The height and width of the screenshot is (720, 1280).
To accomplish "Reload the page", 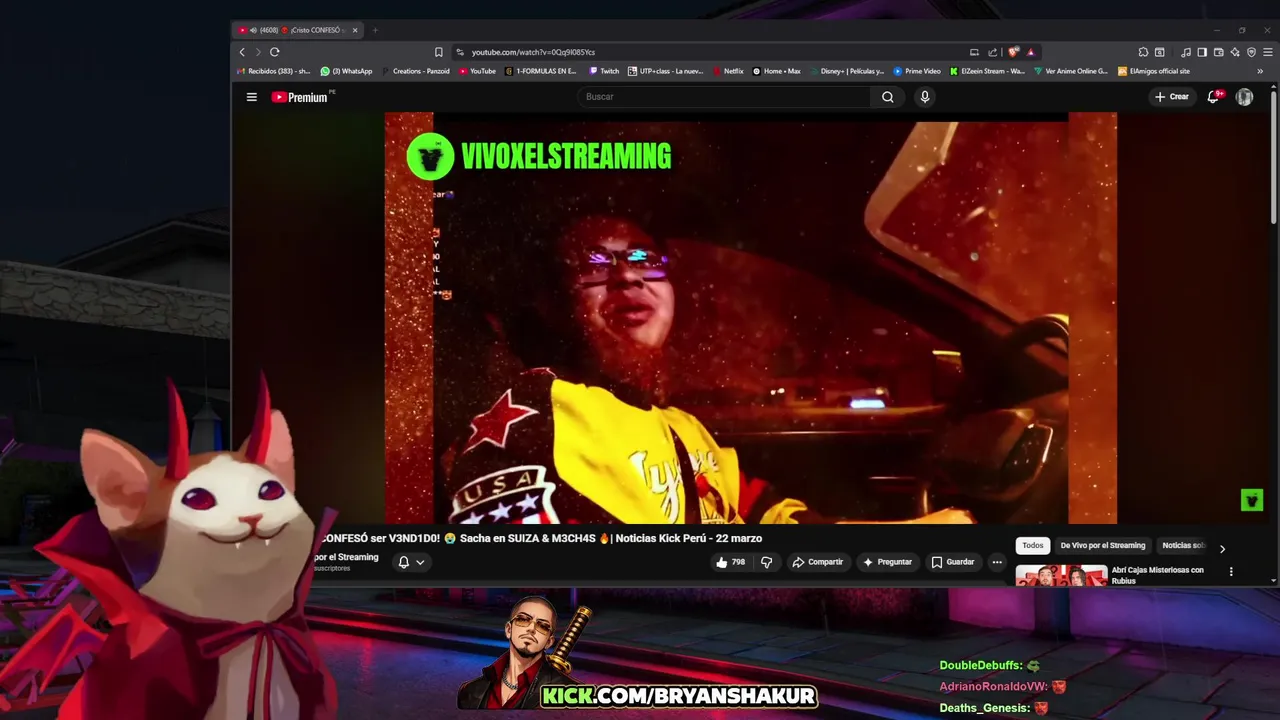I will point(274,52).
